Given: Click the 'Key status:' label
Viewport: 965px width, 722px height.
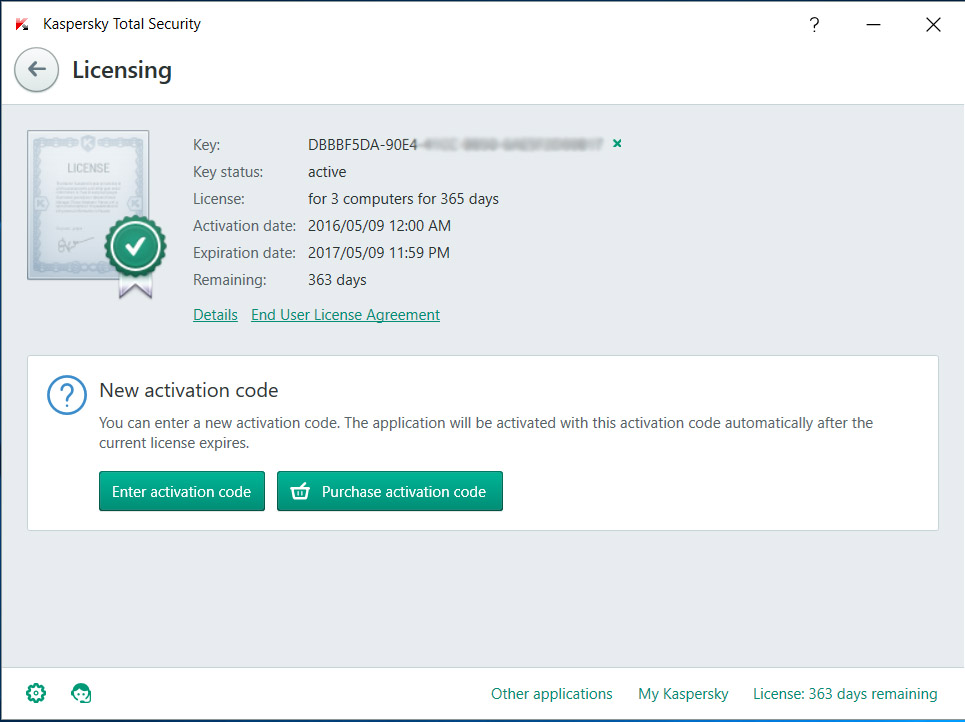Looking at the screenshot, I should (228, 172).
